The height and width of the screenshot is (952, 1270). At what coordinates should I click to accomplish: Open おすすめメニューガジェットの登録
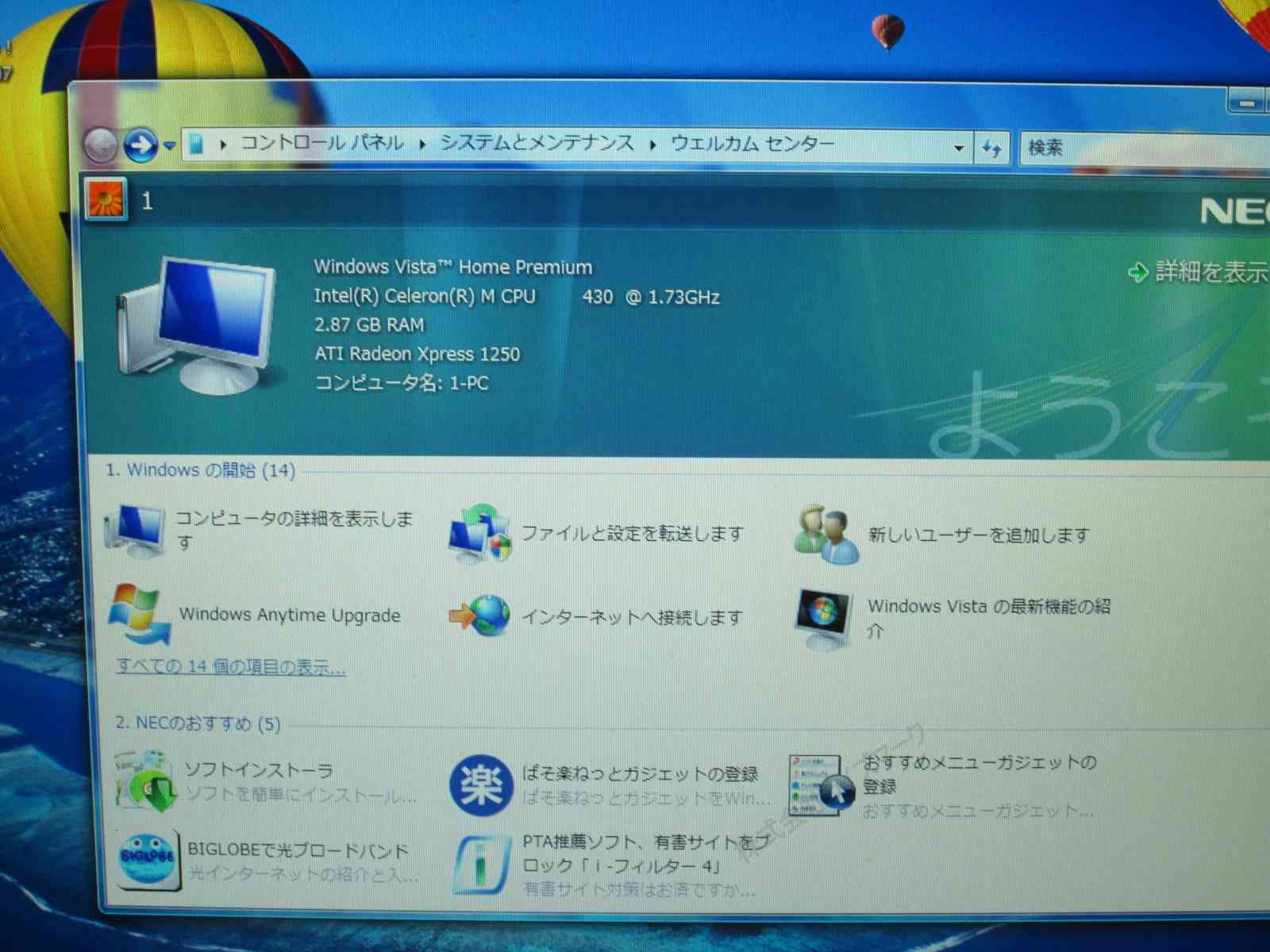coord(980,775)
